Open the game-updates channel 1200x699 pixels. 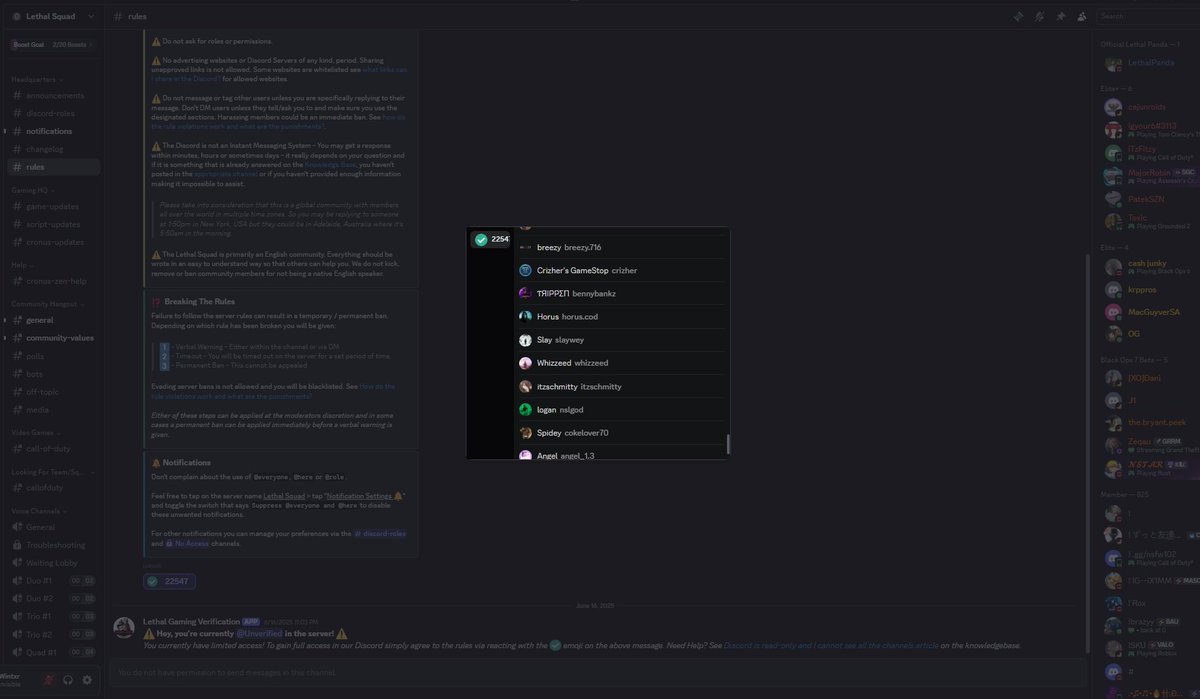point(54,205)
